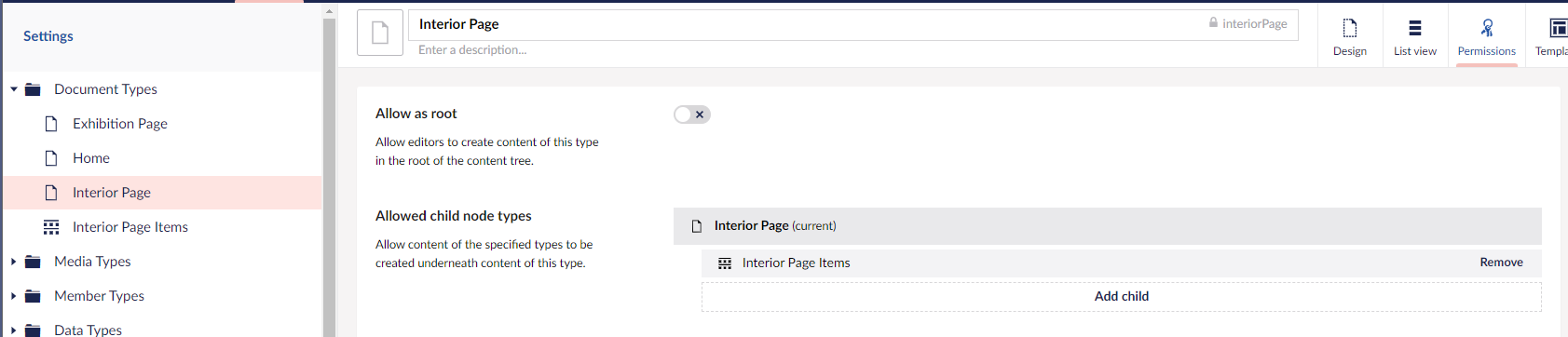Click the Interior Page Items grid icon in tree

(x=51, y=227)
